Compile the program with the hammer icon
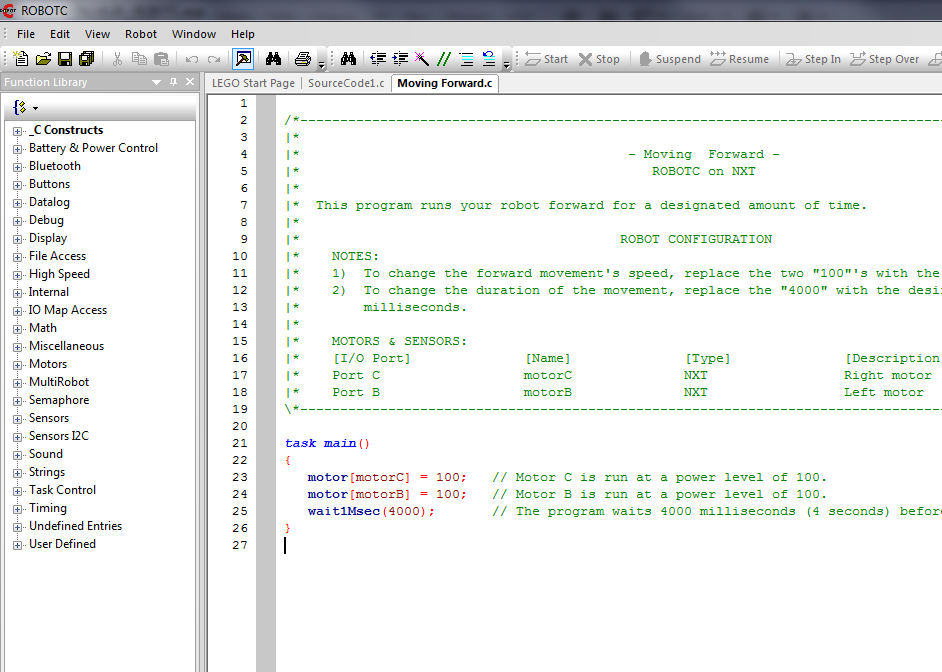The image size is (942, 672). tap(241, 59)
